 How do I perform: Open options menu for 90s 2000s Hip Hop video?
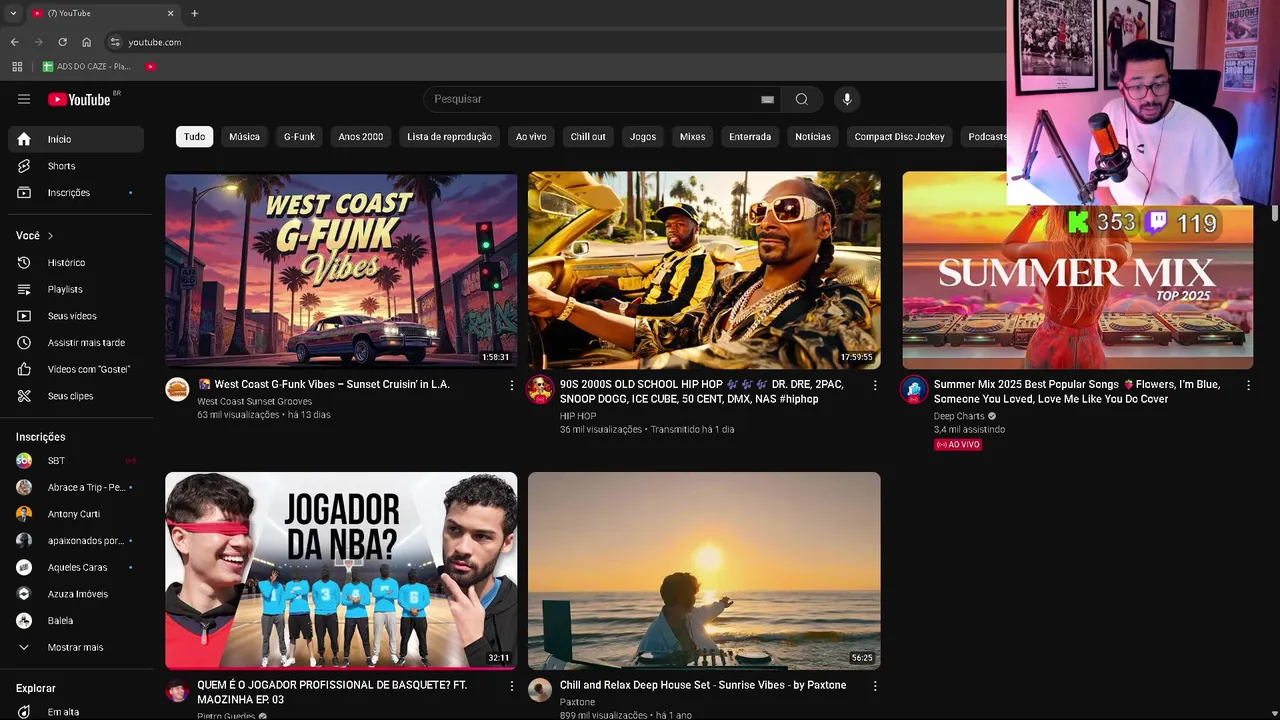[875, 385]
